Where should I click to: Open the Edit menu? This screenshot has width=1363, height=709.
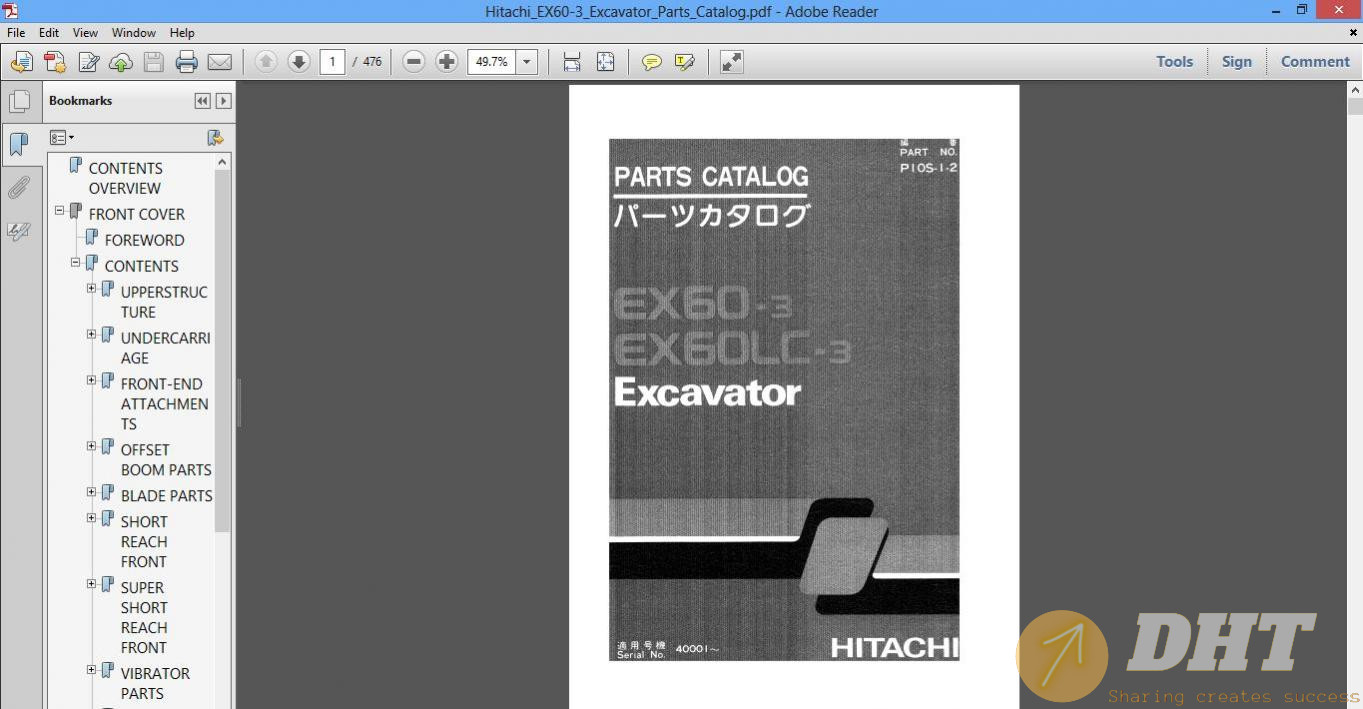(49, 33)
